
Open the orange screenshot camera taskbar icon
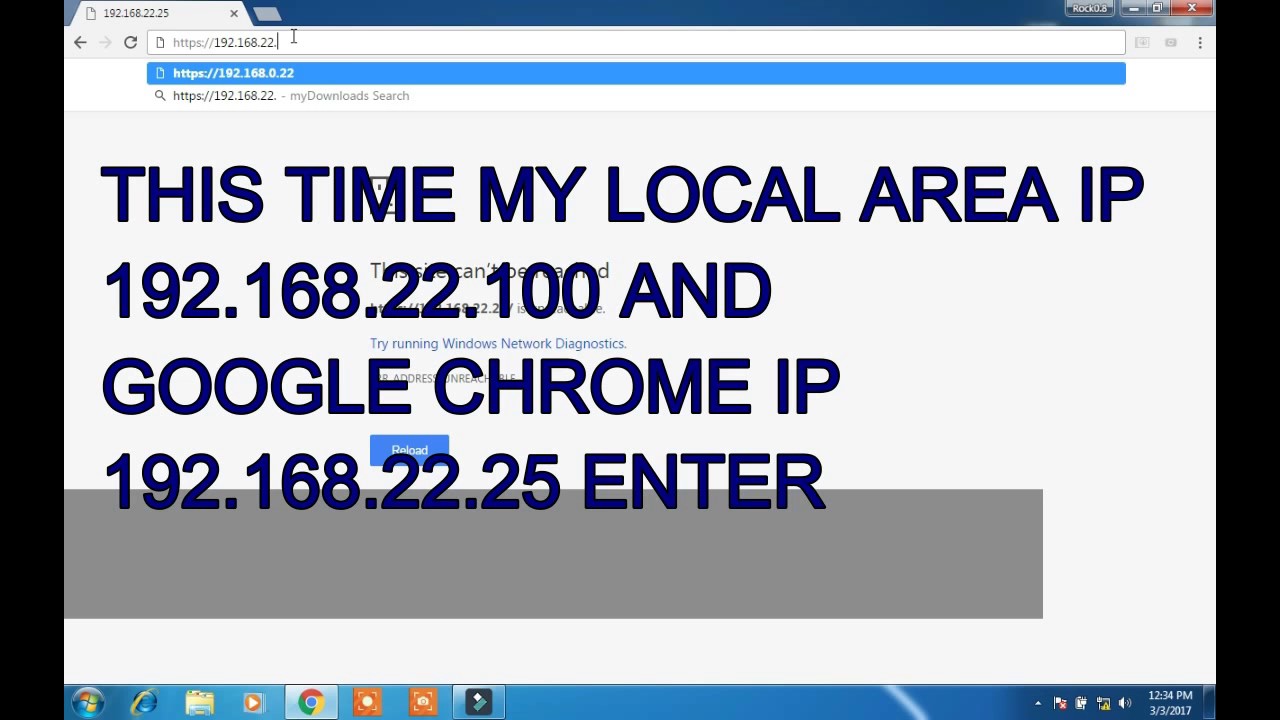[x=423, y=703]
